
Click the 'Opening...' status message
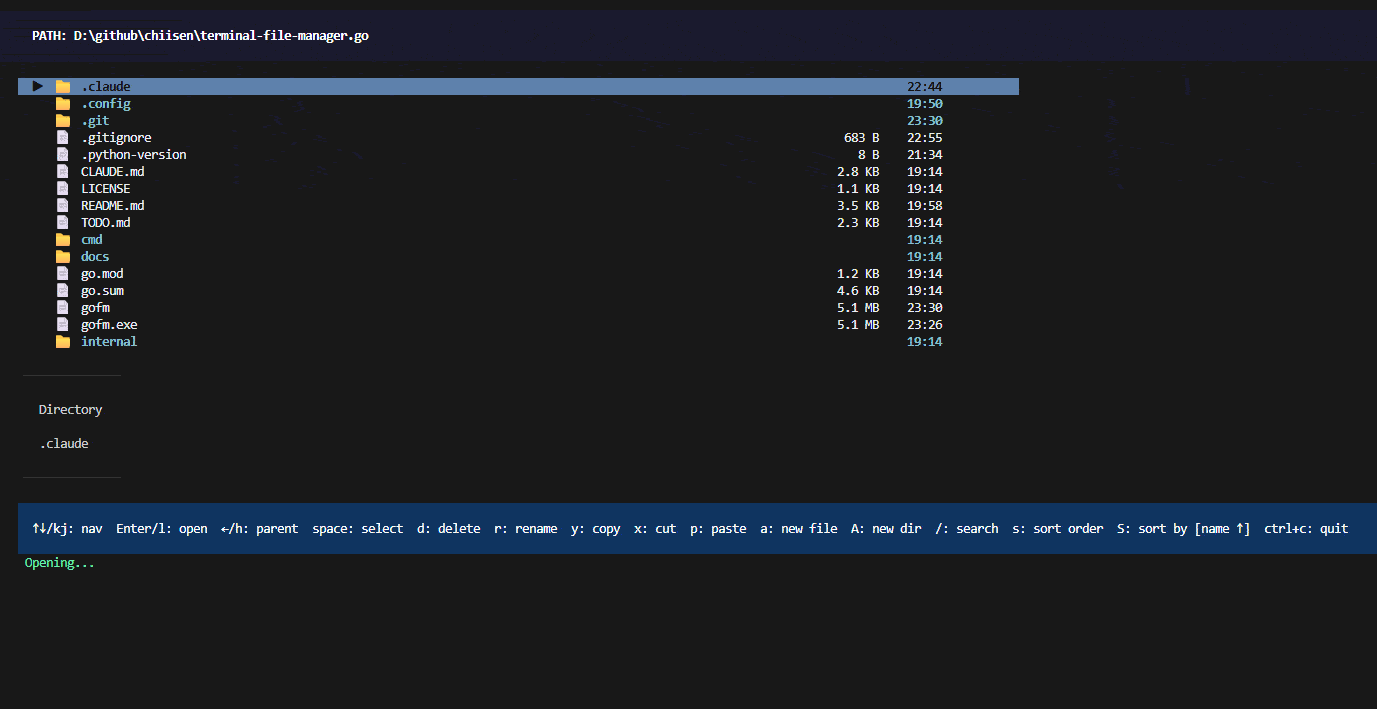(x=59, y=562)
